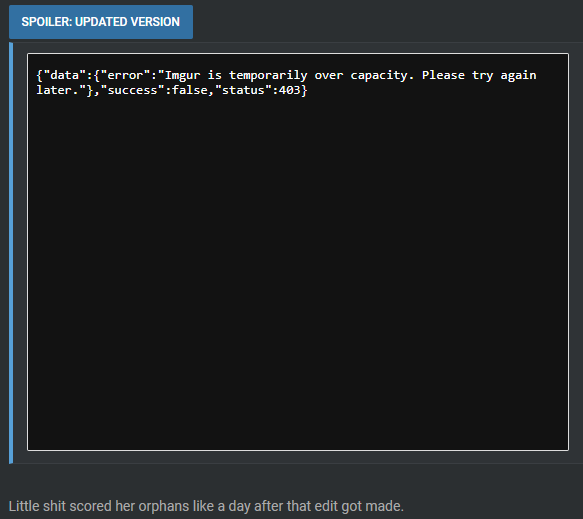Click the word "orphans" in the post
Image resolution: width=583 pixels, height=519 pixels.
[x=163, y=506]
